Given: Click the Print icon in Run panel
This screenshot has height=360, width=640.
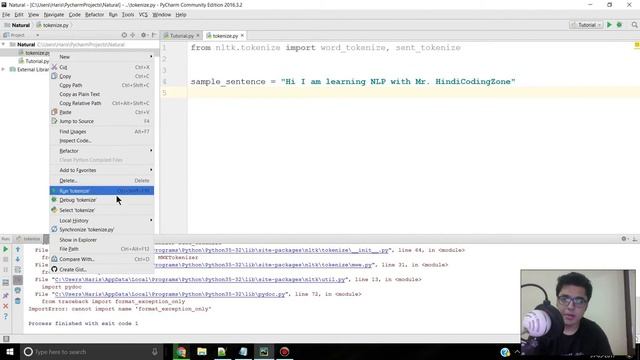Looking at the screenshot, I should [18, 290].
